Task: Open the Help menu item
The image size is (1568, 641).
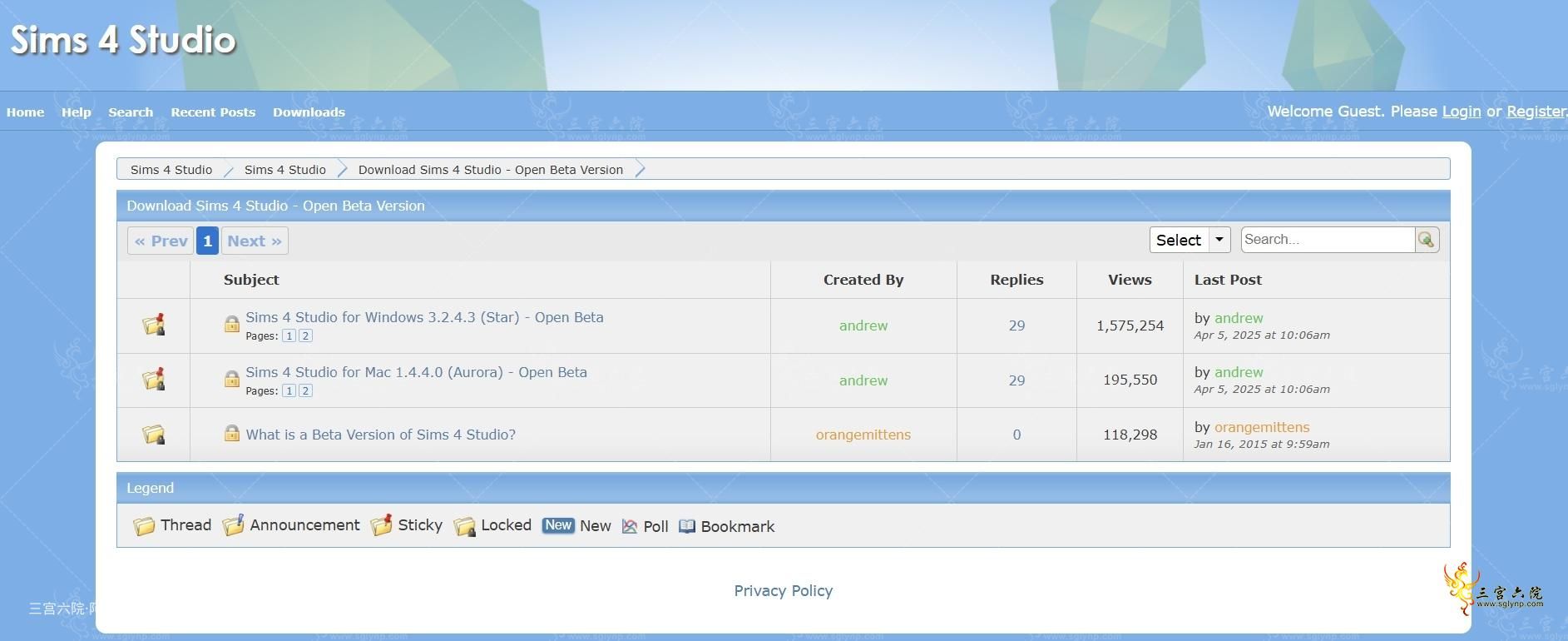Action: (x=77, y=112)
